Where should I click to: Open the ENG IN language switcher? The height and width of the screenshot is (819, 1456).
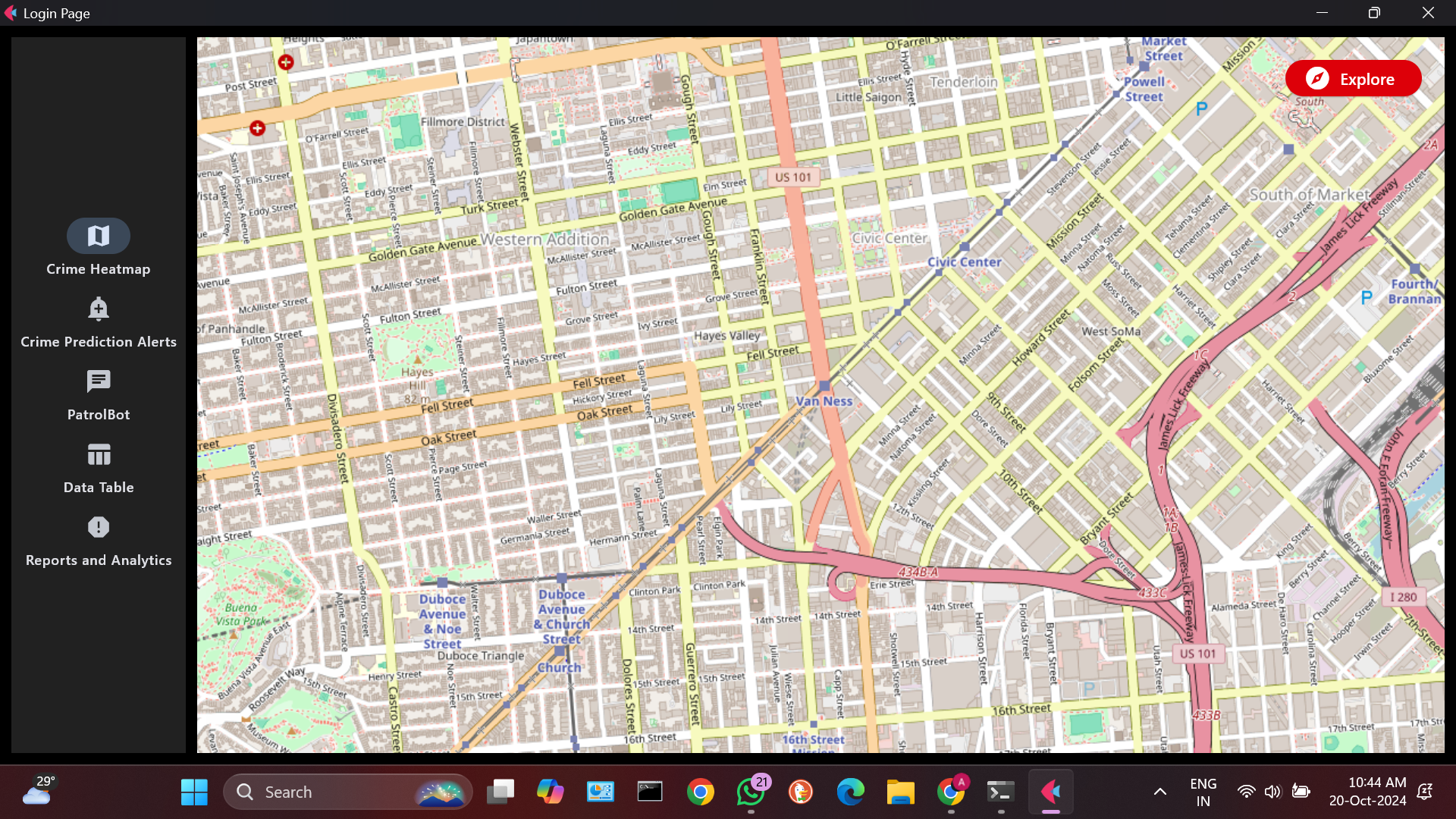[1203, 792]
